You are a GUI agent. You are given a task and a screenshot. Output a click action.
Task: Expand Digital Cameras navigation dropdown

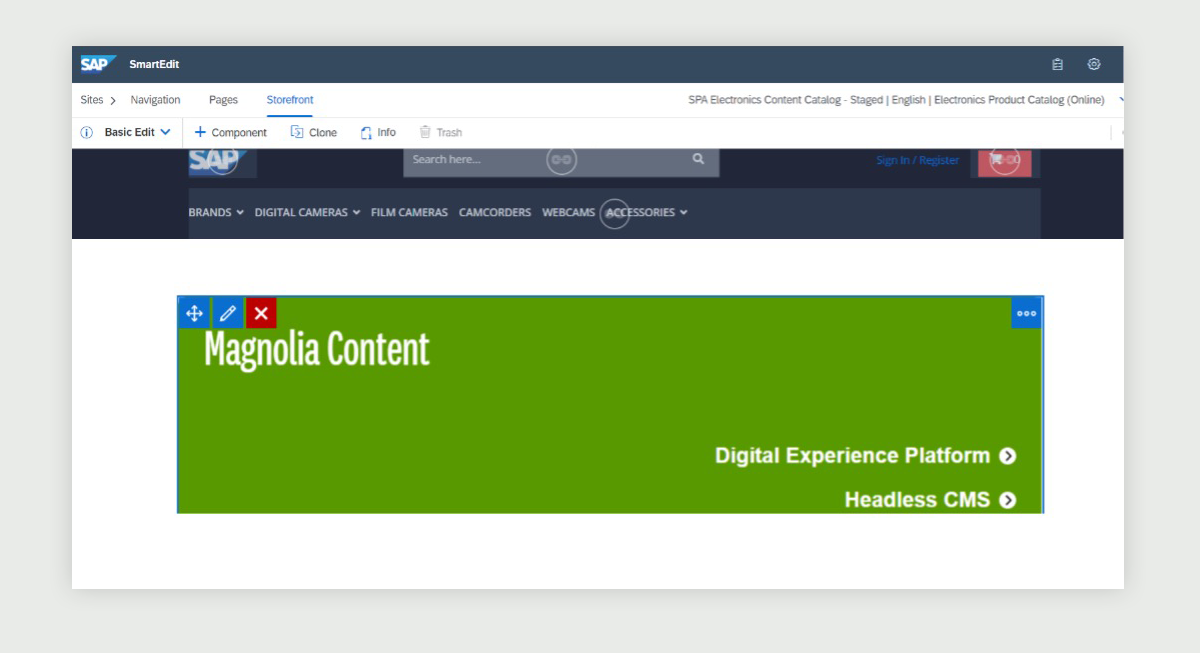[307, 213]
